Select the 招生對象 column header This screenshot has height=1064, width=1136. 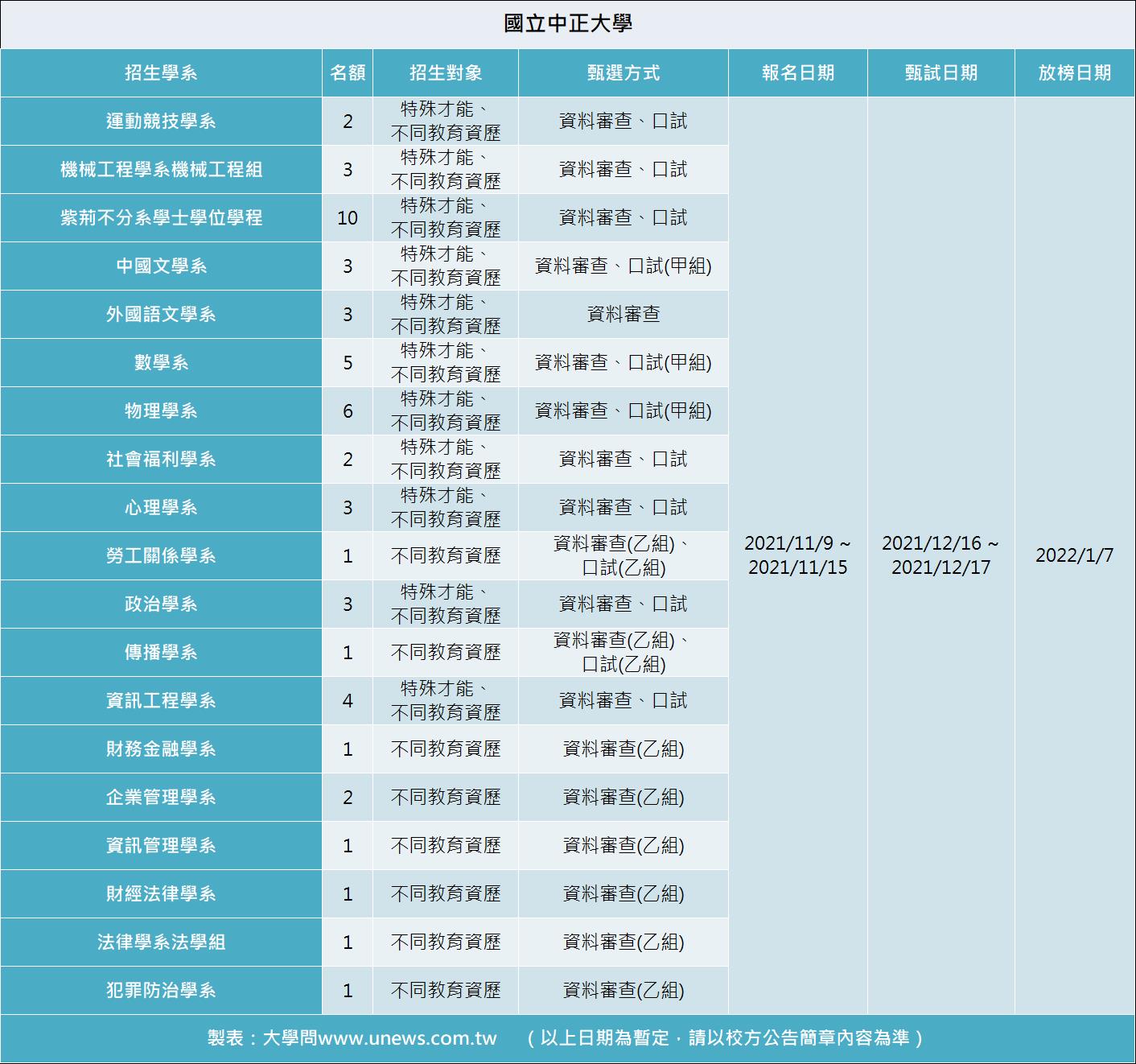click(446, 73)
